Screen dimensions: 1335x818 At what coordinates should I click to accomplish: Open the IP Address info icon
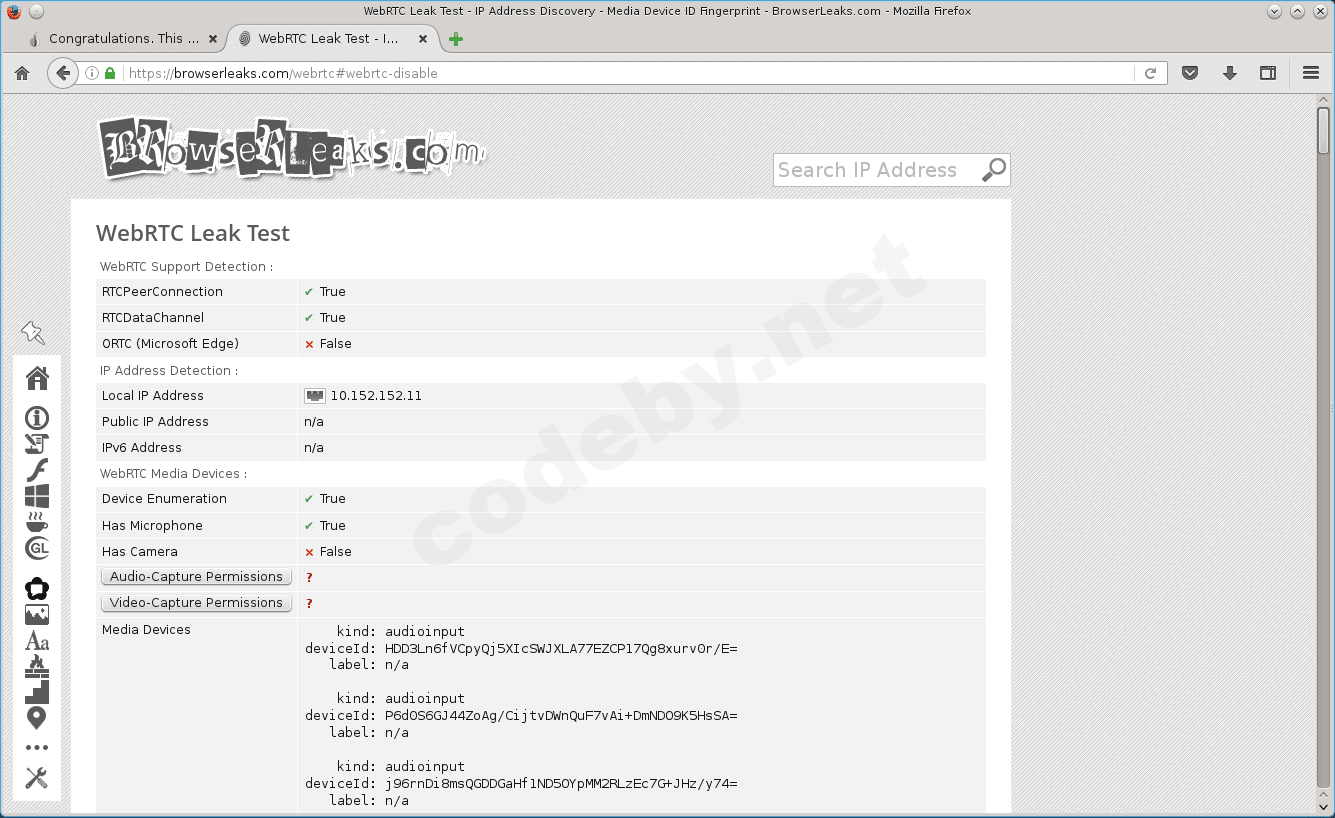37,418
